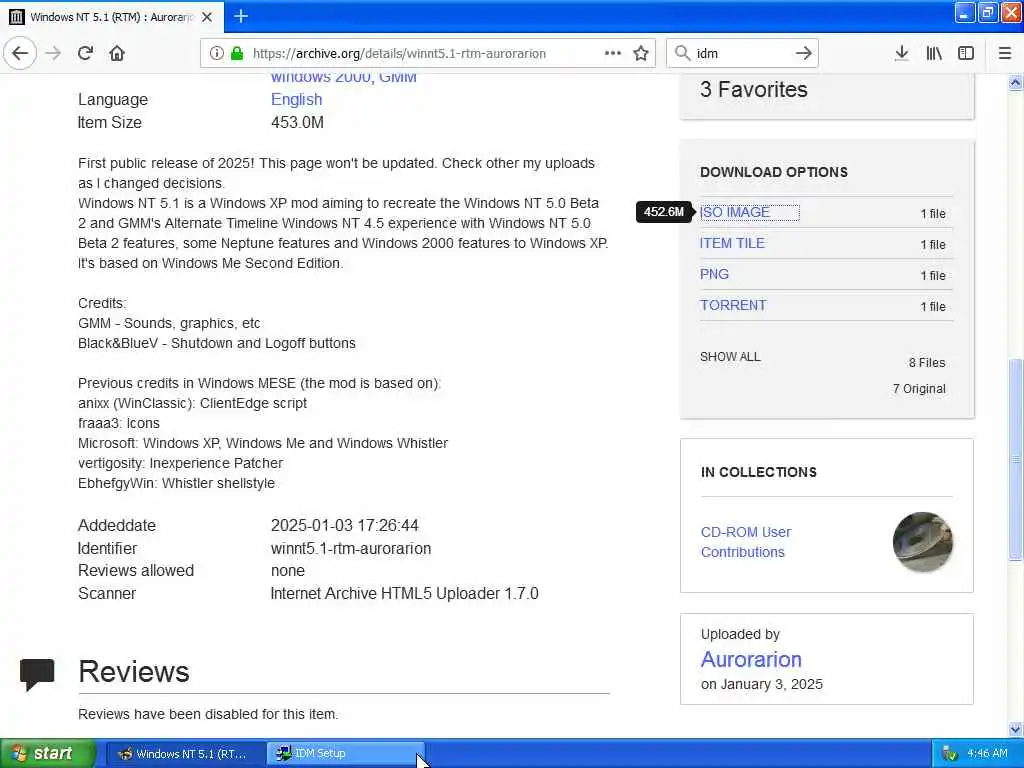Open the Firefox hamburger menu

[1004, 53]
